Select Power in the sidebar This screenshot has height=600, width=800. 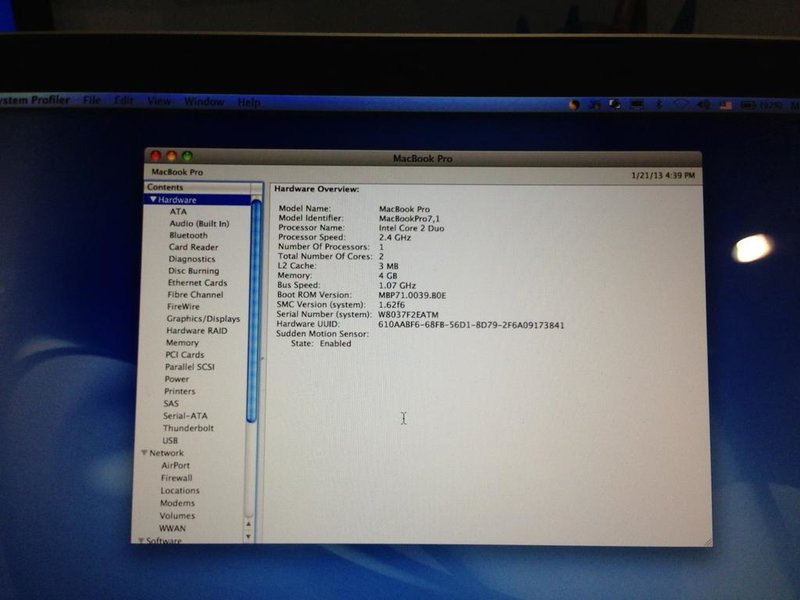177,379
